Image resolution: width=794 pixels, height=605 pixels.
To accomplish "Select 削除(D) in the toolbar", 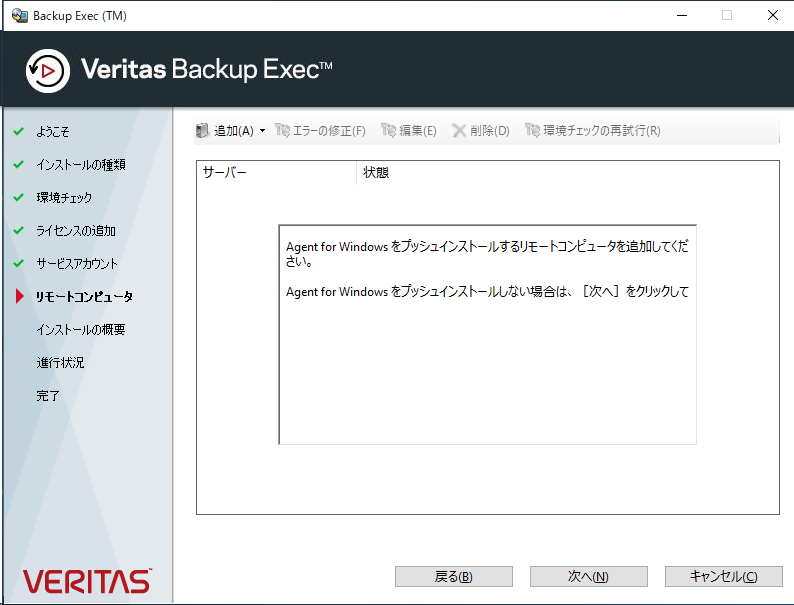I will coord(489,131).
